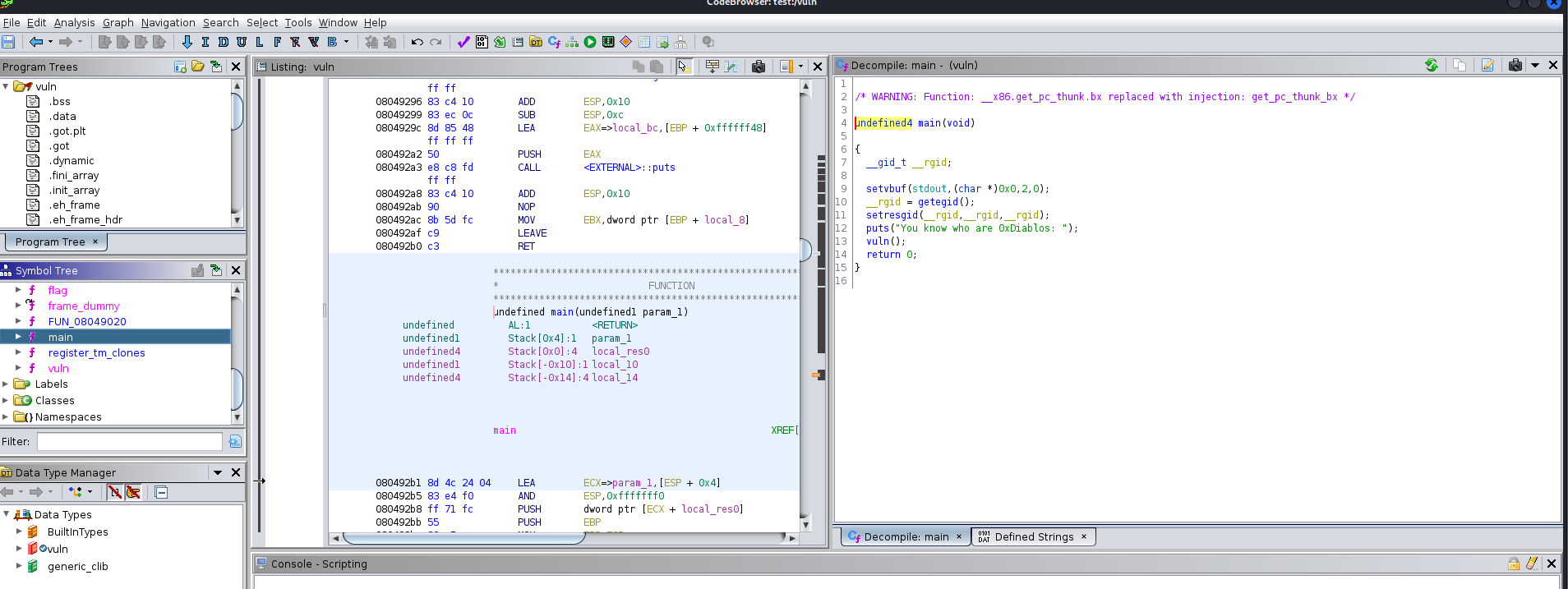The height and width of the screenshot is (589, 1568).
Task: Click the Listing horizontal scrollbar thumb
Action: pyautogui.click(x=463, y=538)
